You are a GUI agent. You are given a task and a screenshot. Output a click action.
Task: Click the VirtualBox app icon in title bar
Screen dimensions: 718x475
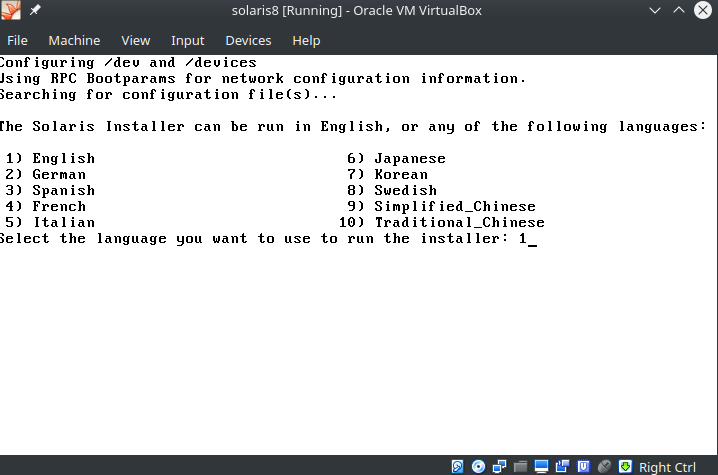pos(11,10)
